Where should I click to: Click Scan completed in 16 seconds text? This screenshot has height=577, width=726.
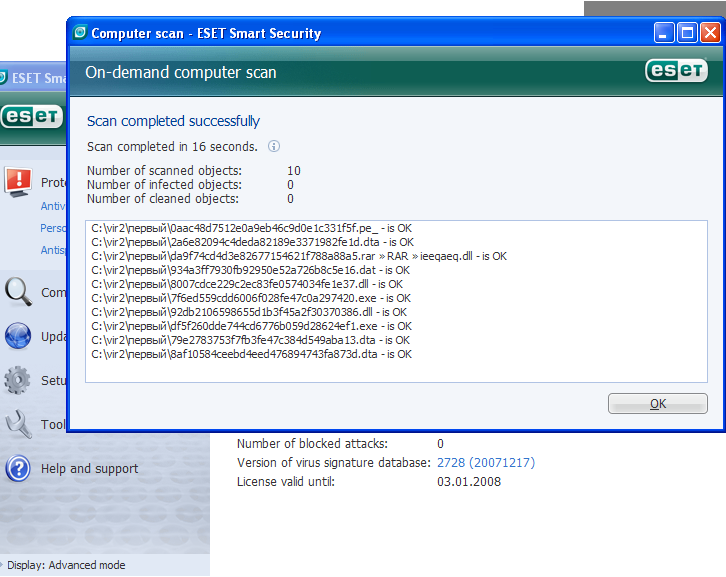pos(172,147)
